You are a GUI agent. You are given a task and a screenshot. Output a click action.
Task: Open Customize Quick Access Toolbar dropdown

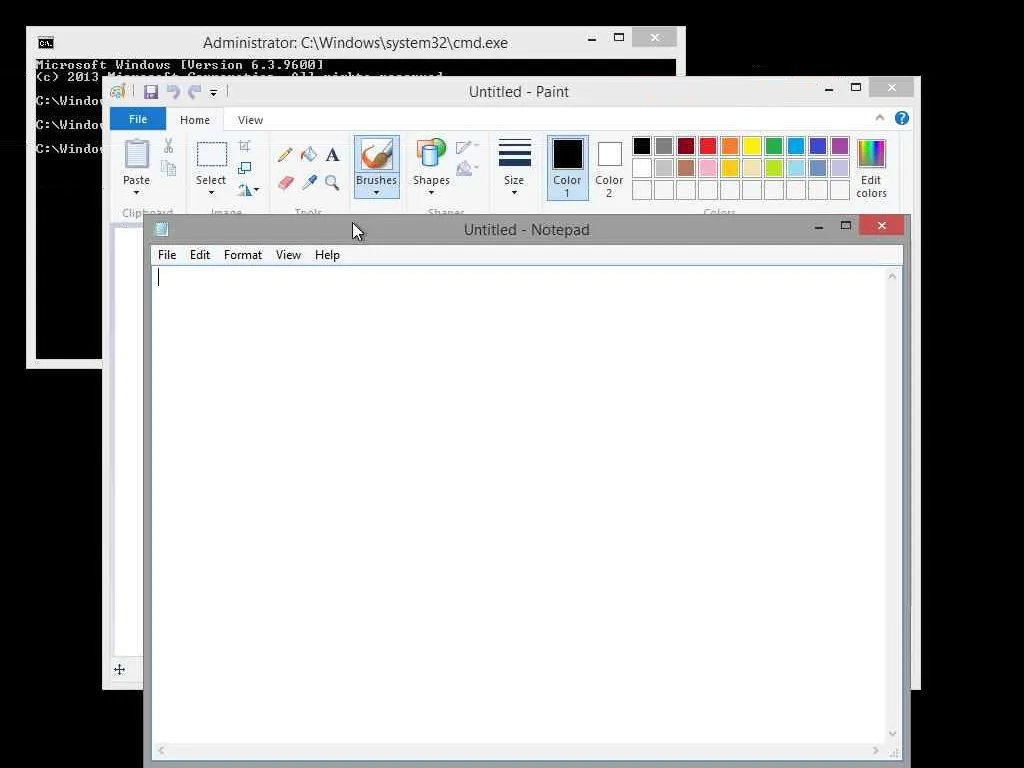tap(214, 93)
